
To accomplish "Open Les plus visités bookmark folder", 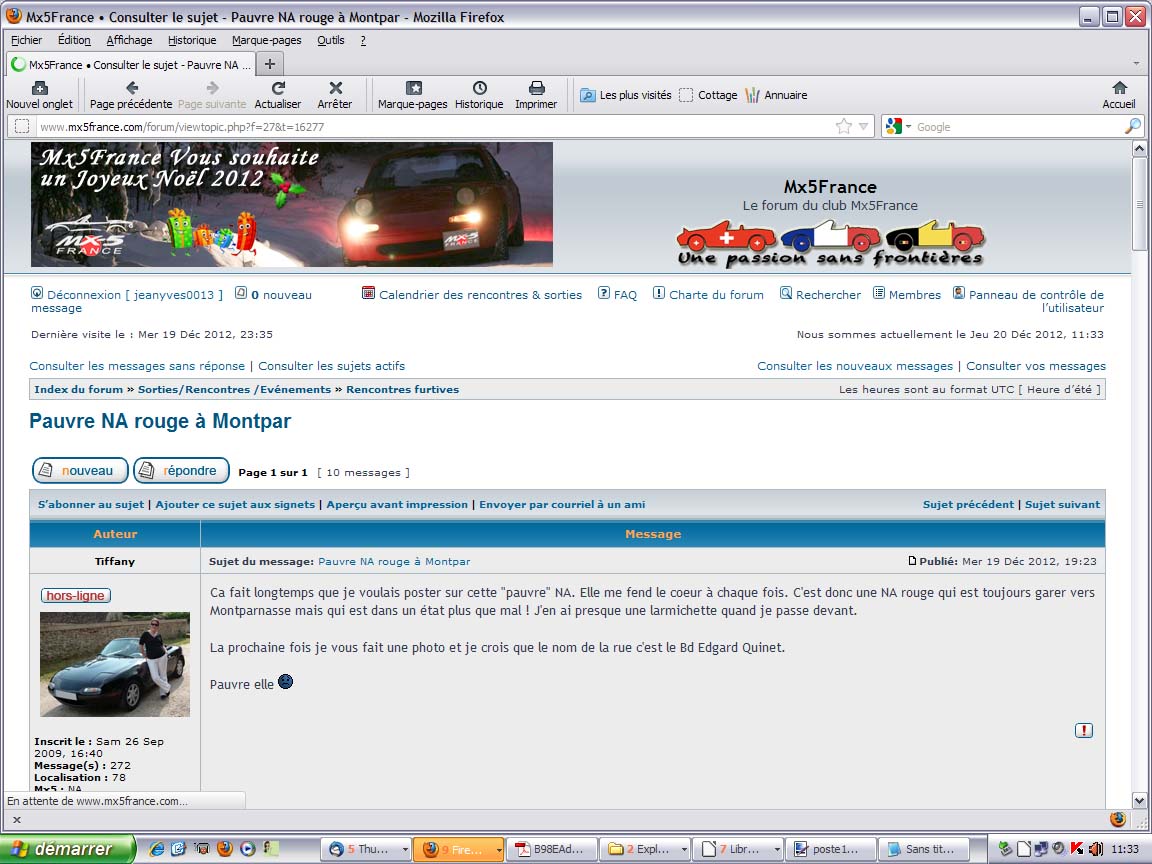I will pyautogui.click(x=626, y=95).
